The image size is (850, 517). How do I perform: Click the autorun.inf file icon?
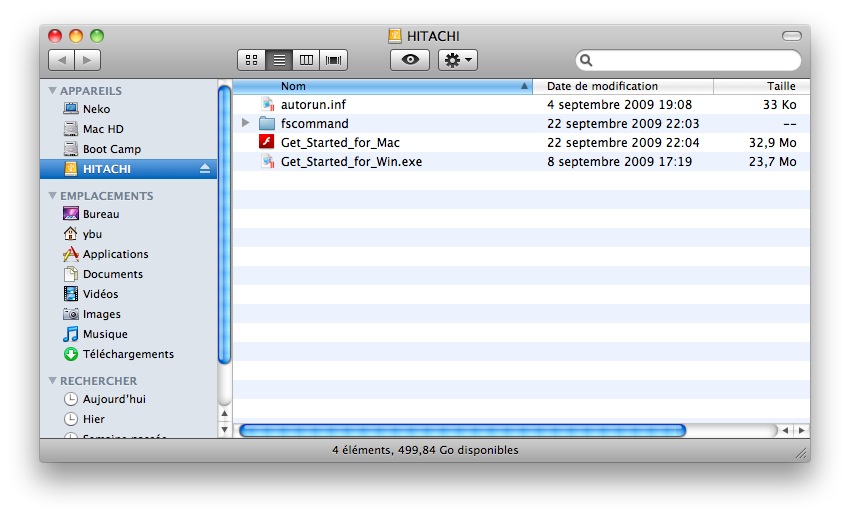(267, 104)
